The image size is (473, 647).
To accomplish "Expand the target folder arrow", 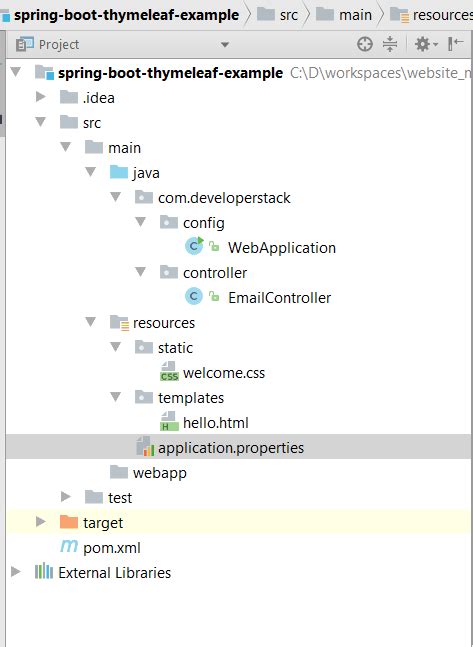I will click(x=41, y=522).
